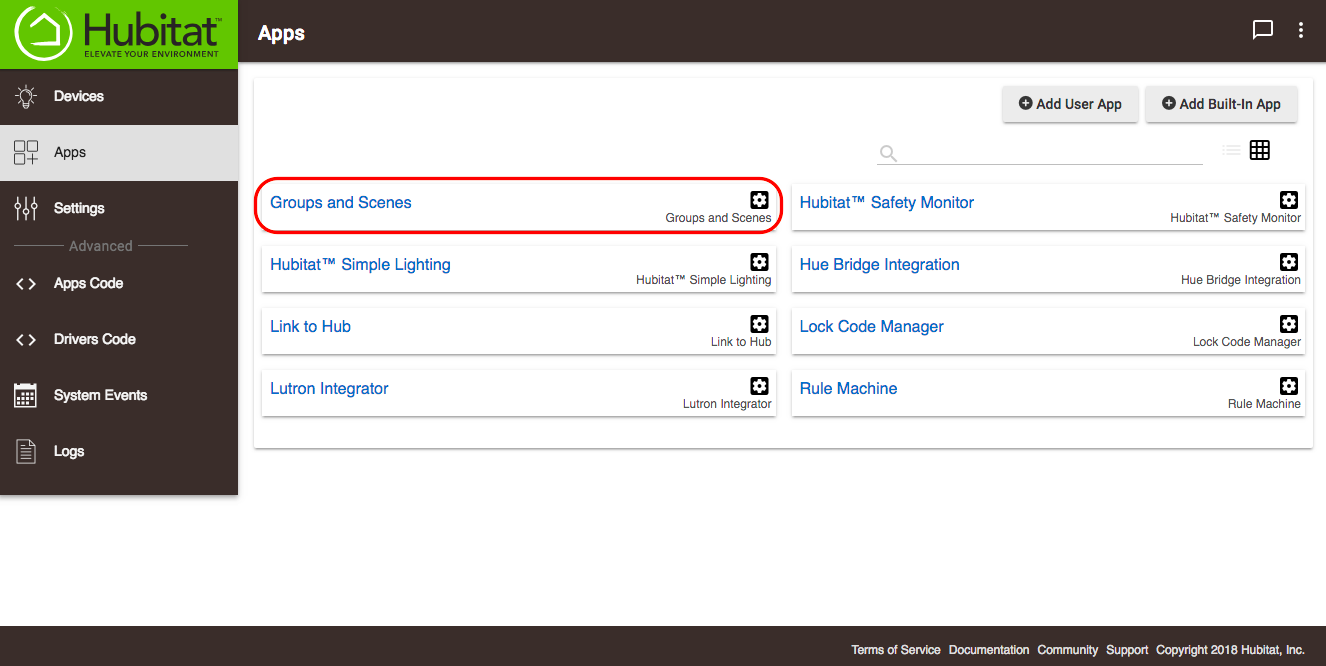
Task: Click the Drivers Code brackets icon
Action: click(x=26, y=340)
